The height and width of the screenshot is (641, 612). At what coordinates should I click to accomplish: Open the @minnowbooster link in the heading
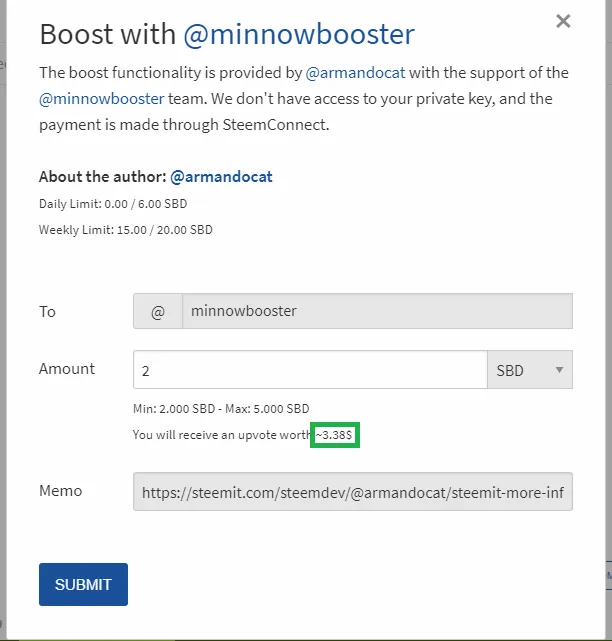tap(299, 34)
